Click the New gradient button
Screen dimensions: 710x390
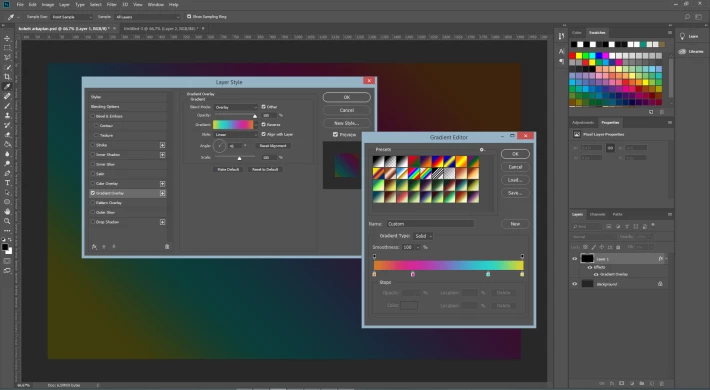coord(515,224)
